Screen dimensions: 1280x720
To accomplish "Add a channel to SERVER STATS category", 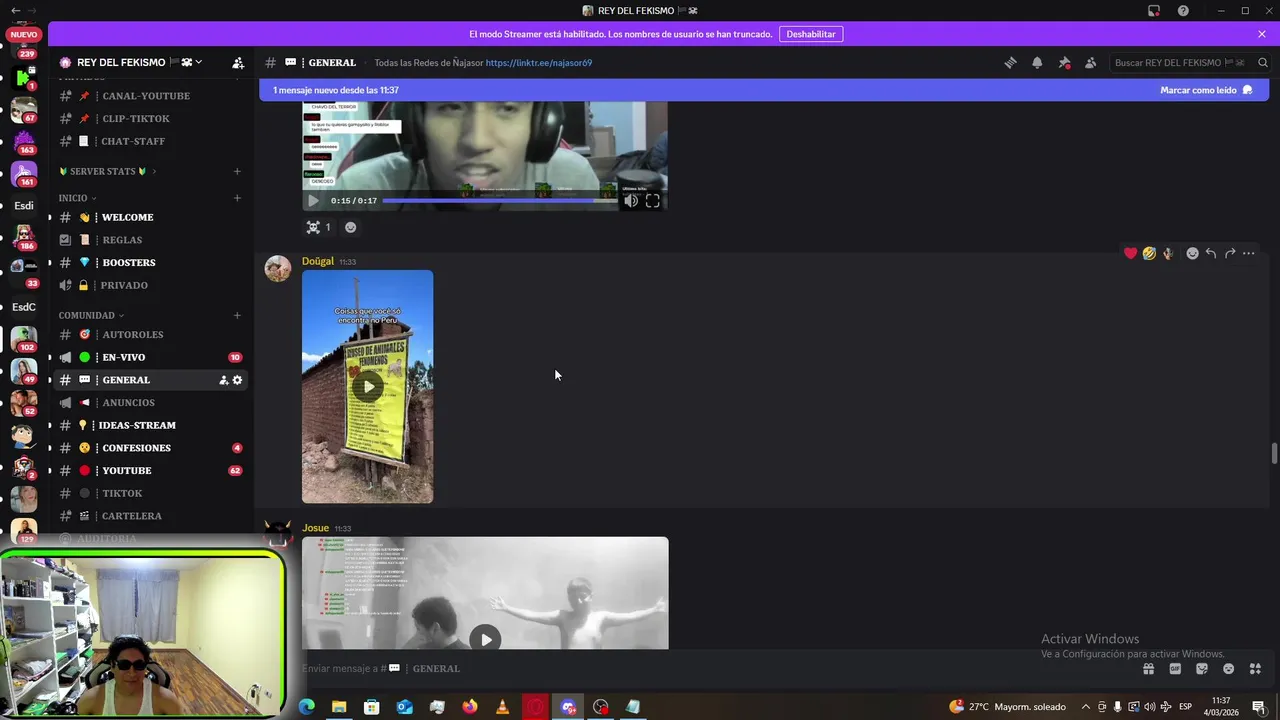I will point(237,171).
